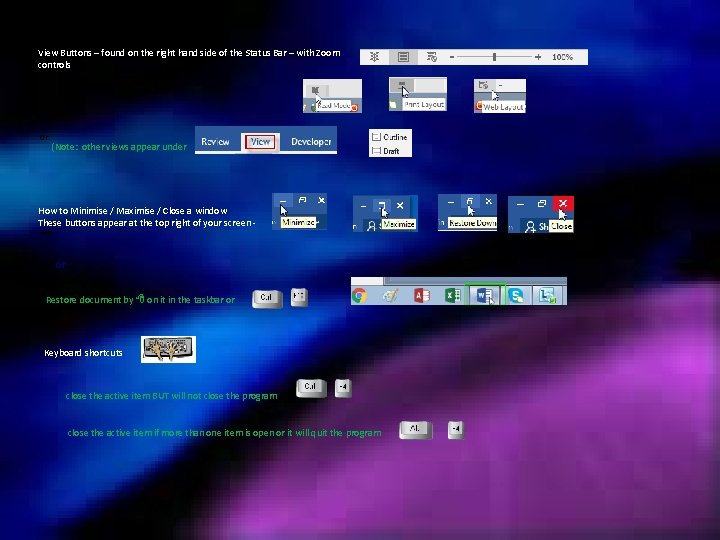Click the highlighted maximize button above Maximize tooltip
The image size is (720, 540).
(382, 206)
